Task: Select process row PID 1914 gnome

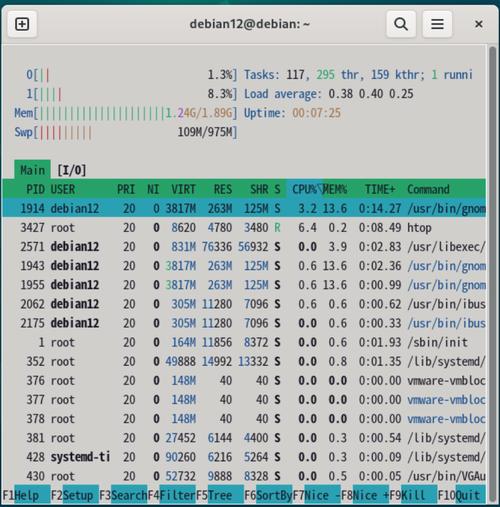Action: pyautogui.click(x=244, y=209)
